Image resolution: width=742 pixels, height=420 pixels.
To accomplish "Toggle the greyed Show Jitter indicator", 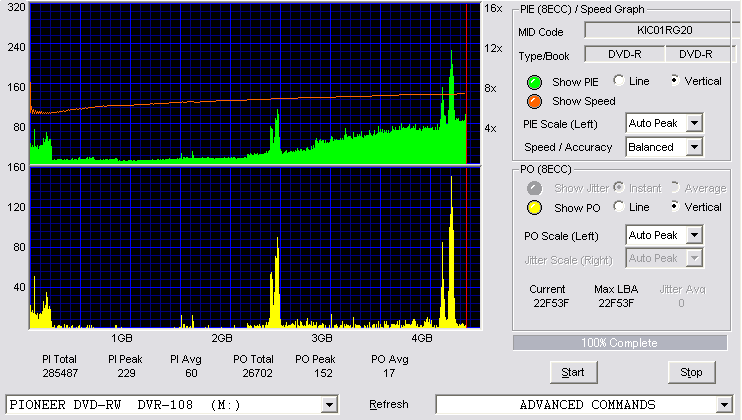I will (x=534, y=188).
